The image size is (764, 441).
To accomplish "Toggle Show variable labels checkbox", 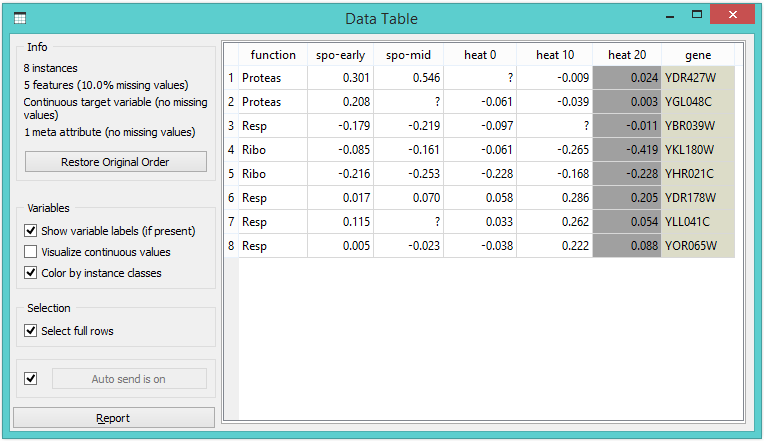I will (x=31, y=231).
